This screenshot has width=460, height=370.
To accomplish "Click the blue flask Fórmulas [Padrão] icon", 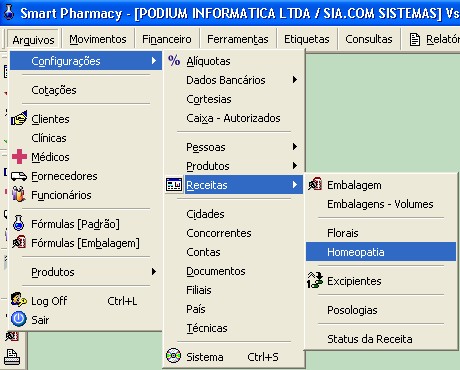I will point(19,223).
